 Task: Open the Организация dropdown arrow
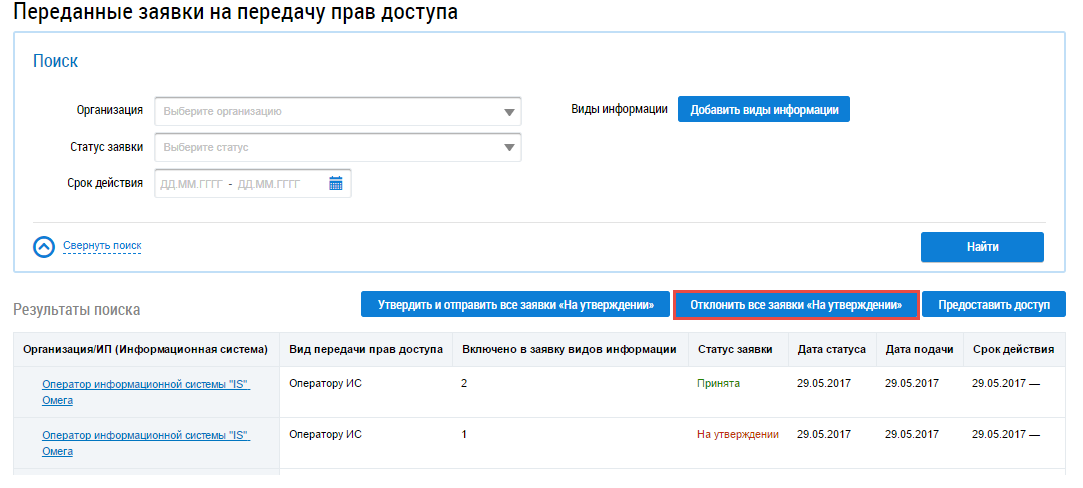510,112
